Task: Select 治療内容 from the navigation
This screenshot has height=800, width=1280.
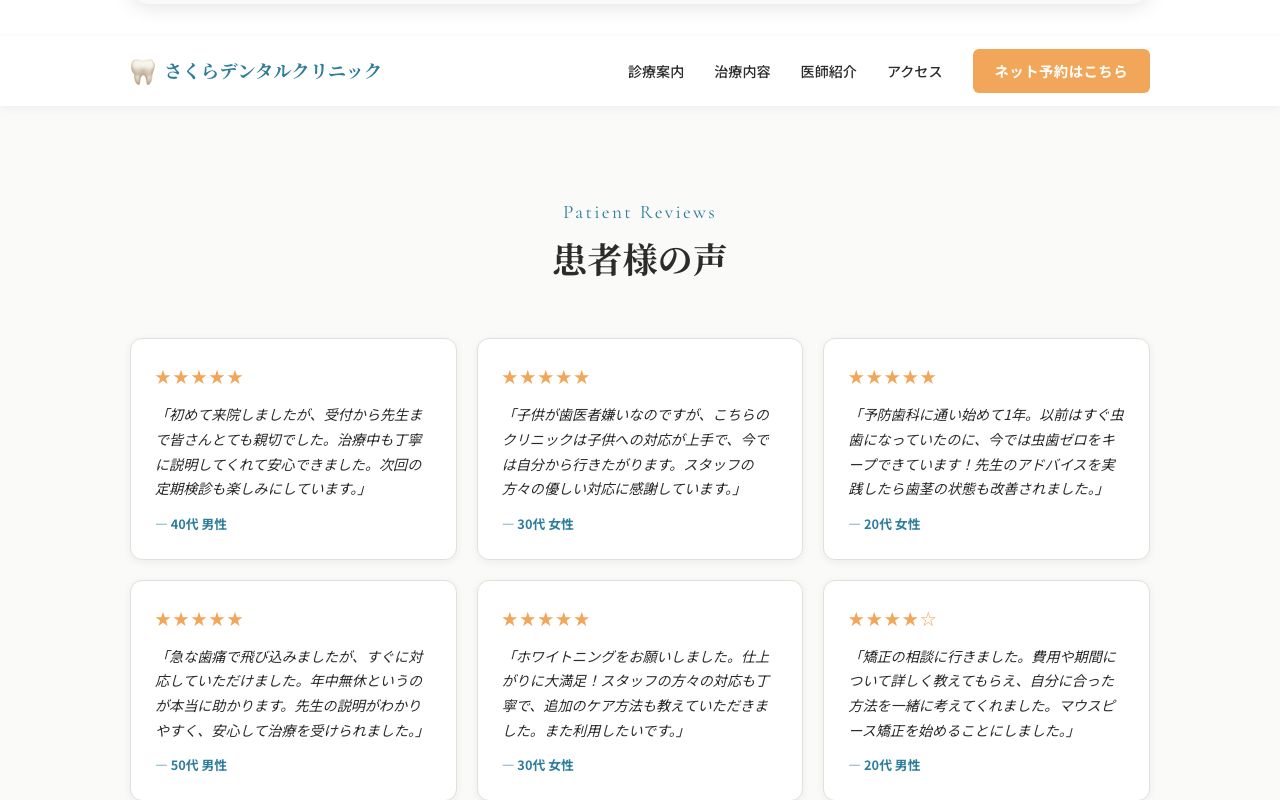Action: [x=742, y=71]
